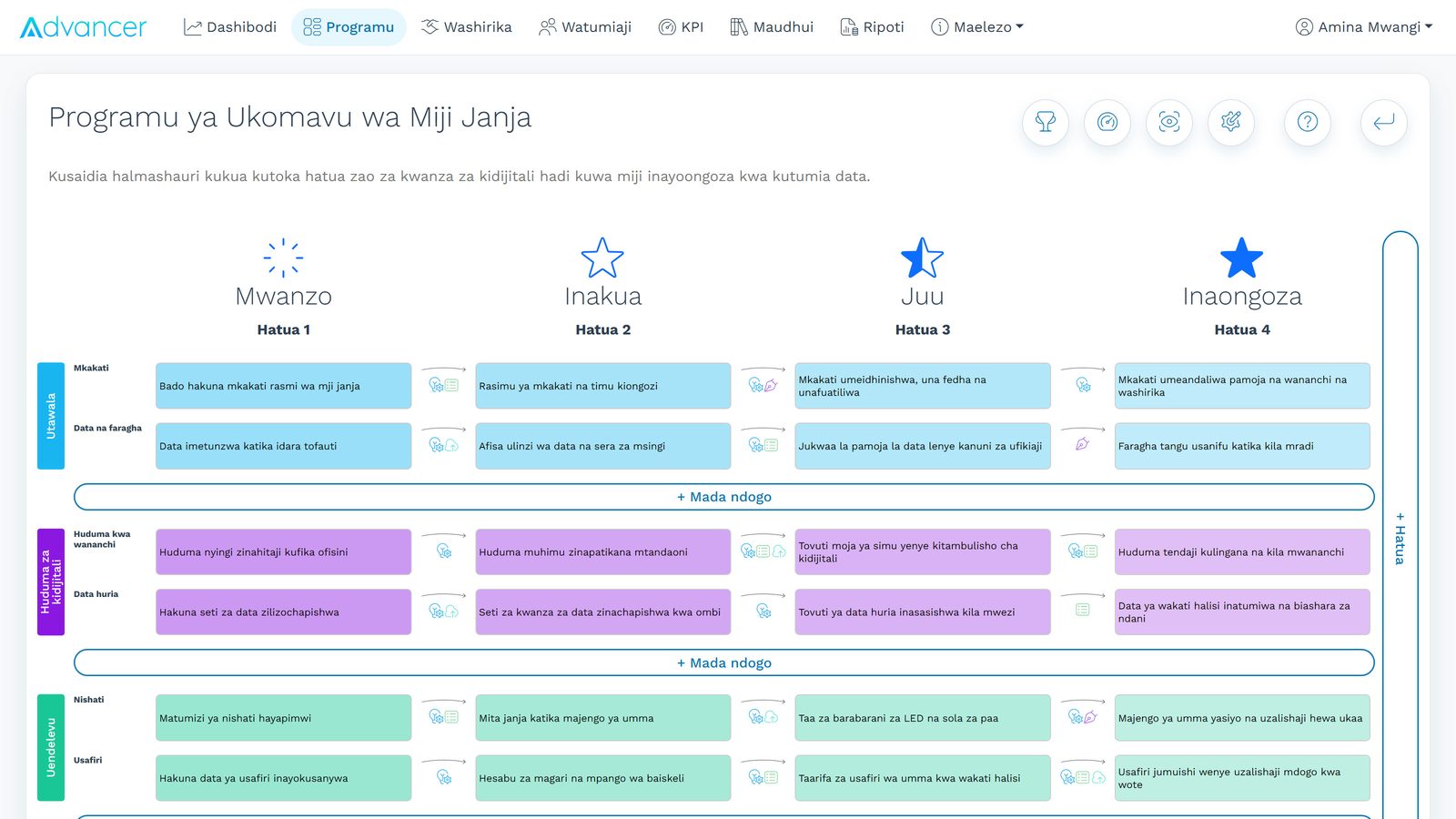Open the Maelezo dropdown menu
Screen dimensions: 1456x819
coord(977,27)
